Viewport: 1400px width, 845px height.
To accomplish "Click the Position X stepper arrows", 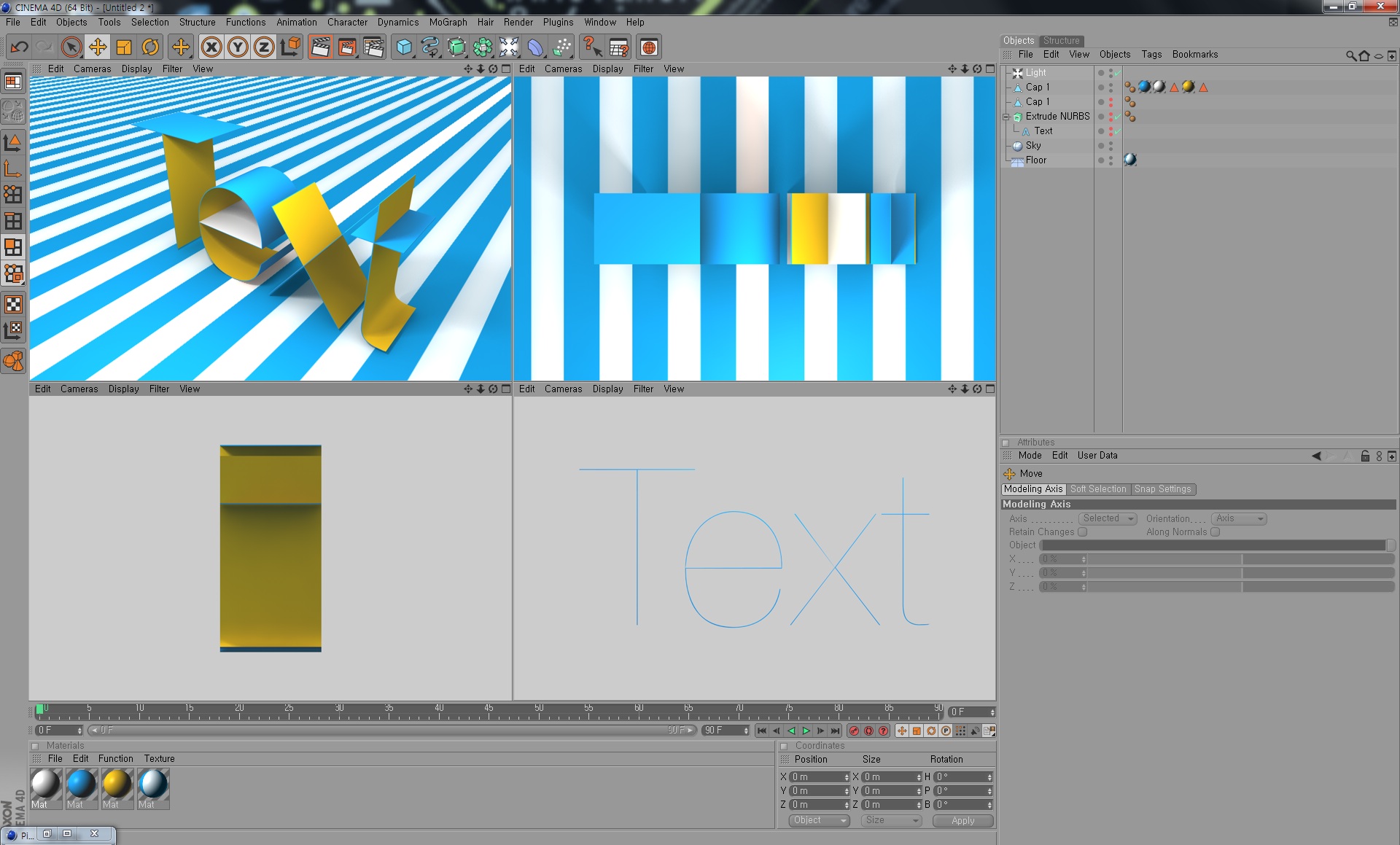I will [847, 777].
